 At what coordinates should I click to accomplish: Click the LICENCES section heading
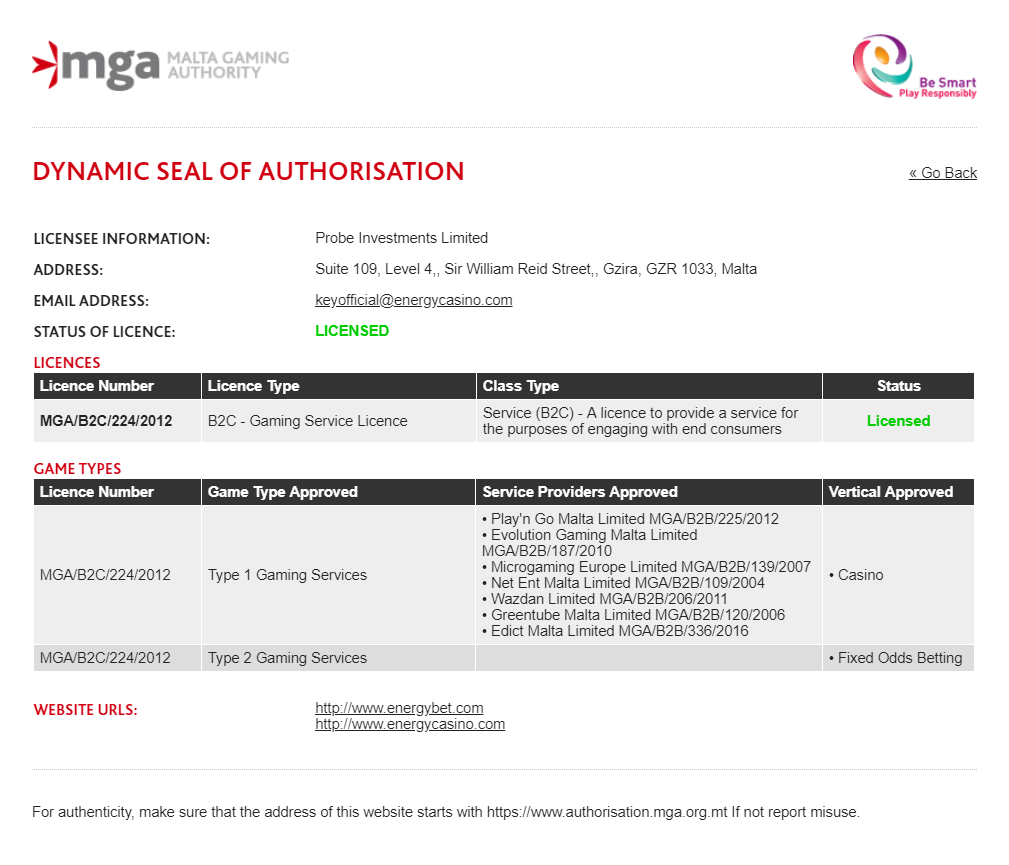tap(67, 363)
